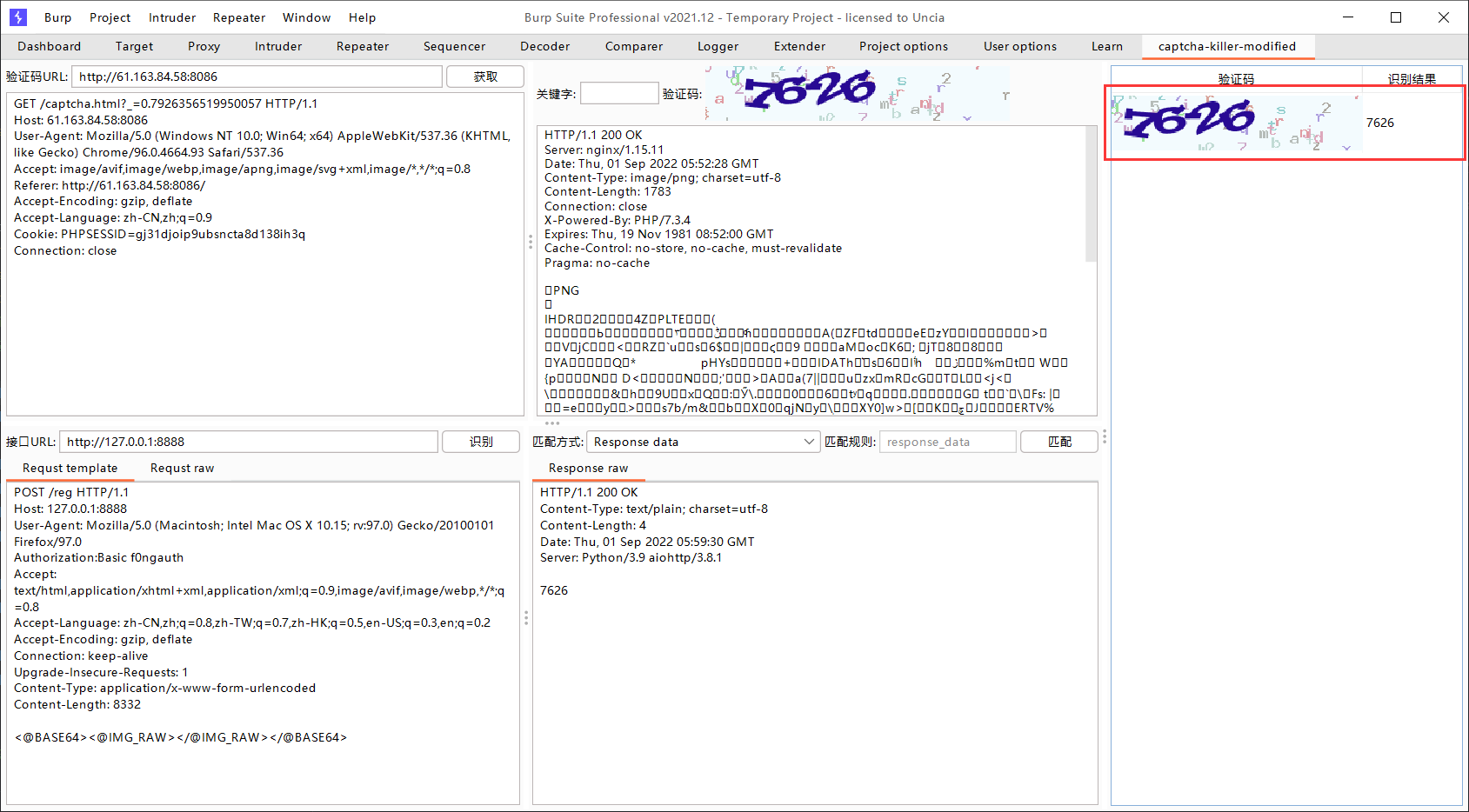
Task: Click the Authorization:Basic f0ngauth line
Action: 98,557
